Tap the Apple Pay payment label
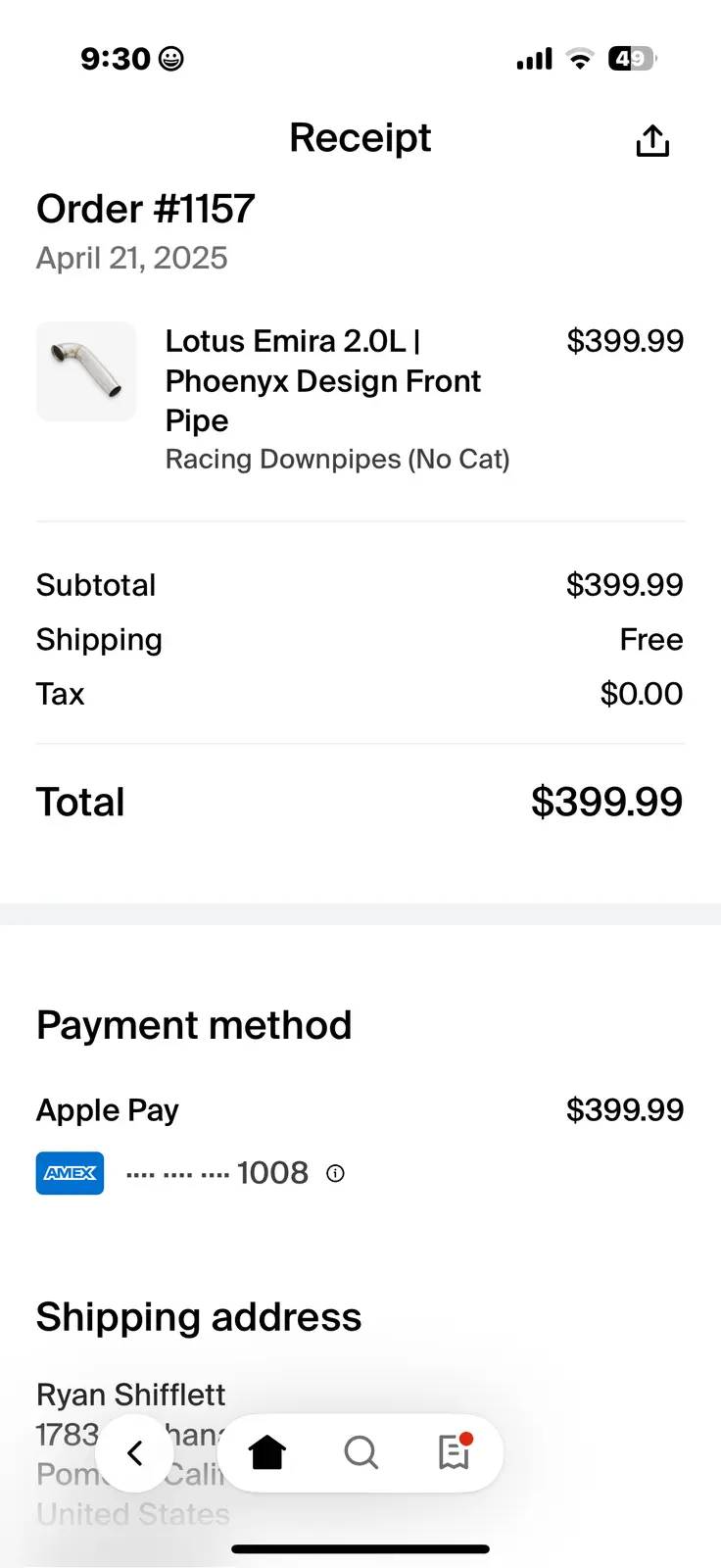Image resolution: width=721 pixels, height=1568 pixels. (108, 1110)
